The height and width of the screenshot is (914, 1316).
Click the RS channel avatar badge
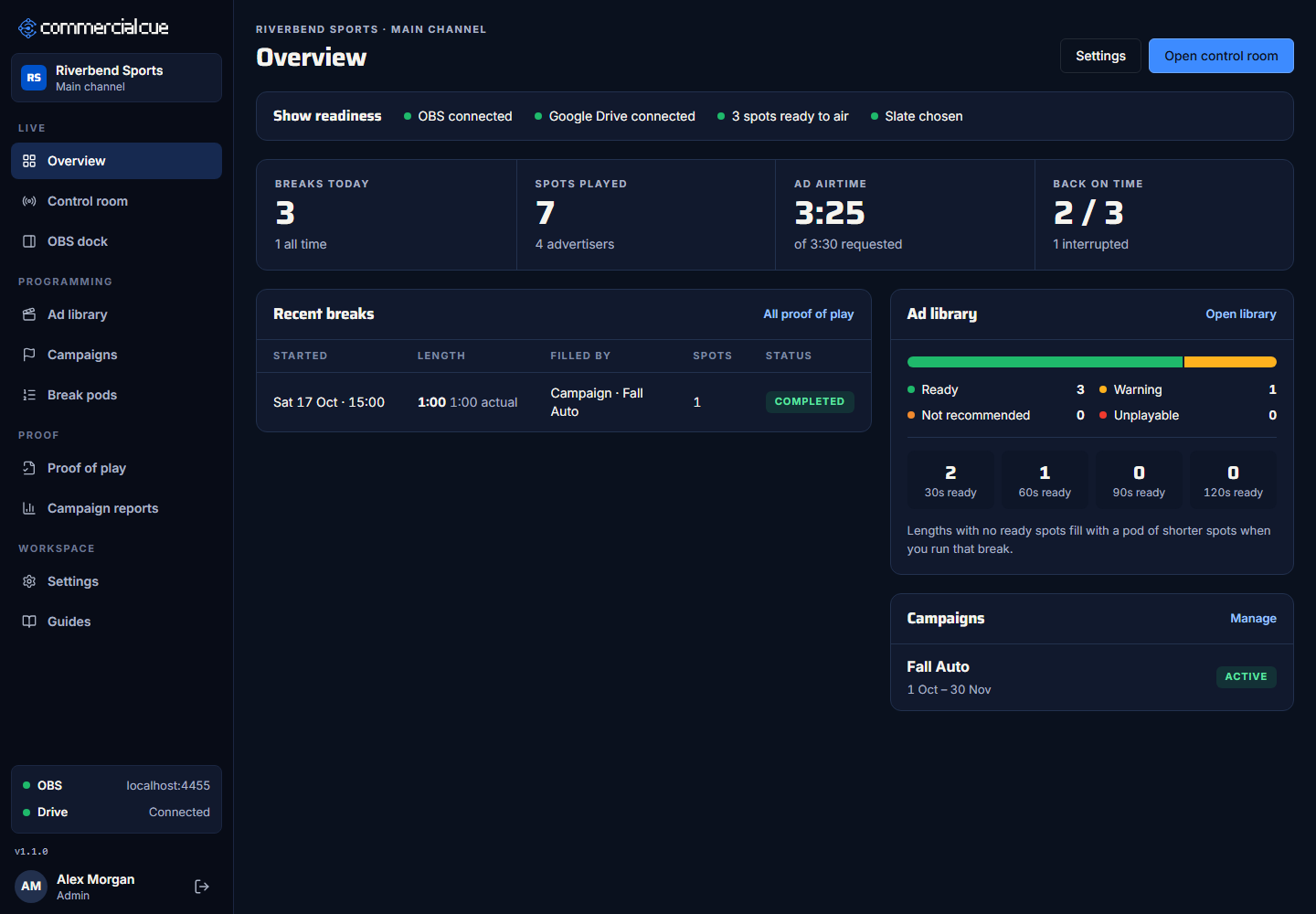tap(34, 78)
